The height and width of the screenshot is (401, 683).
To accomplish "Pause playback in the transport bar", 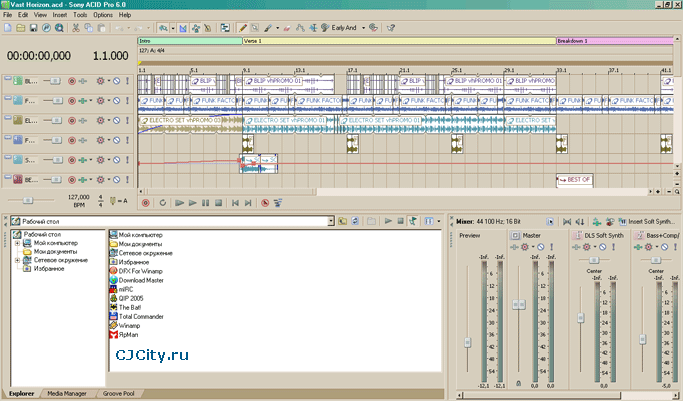I will tap(206, 203).
